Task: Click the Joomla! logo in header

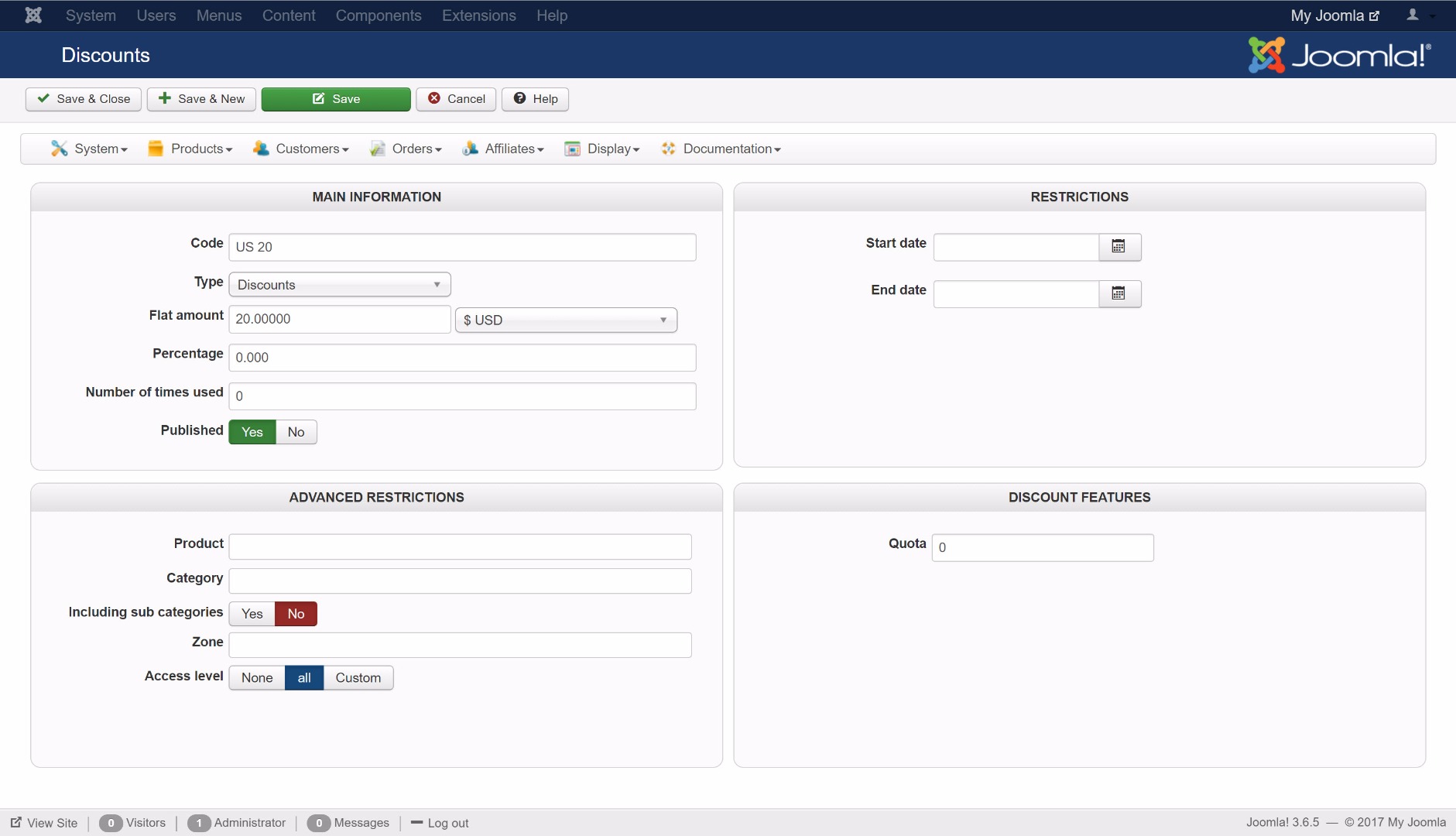Action: click(1339, 55)
